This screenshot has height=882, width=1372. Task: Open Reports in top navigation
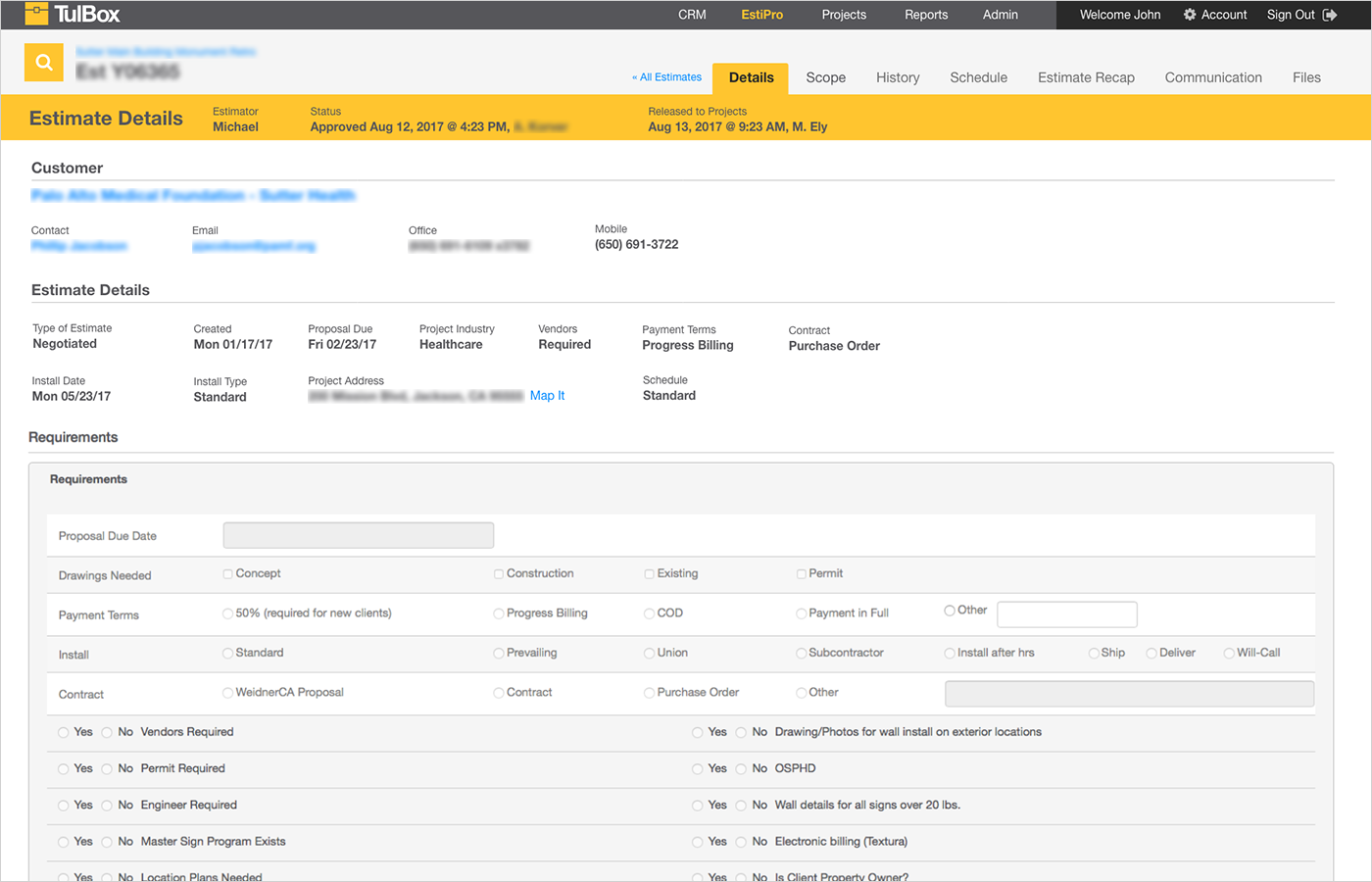(x=926, y=15)
